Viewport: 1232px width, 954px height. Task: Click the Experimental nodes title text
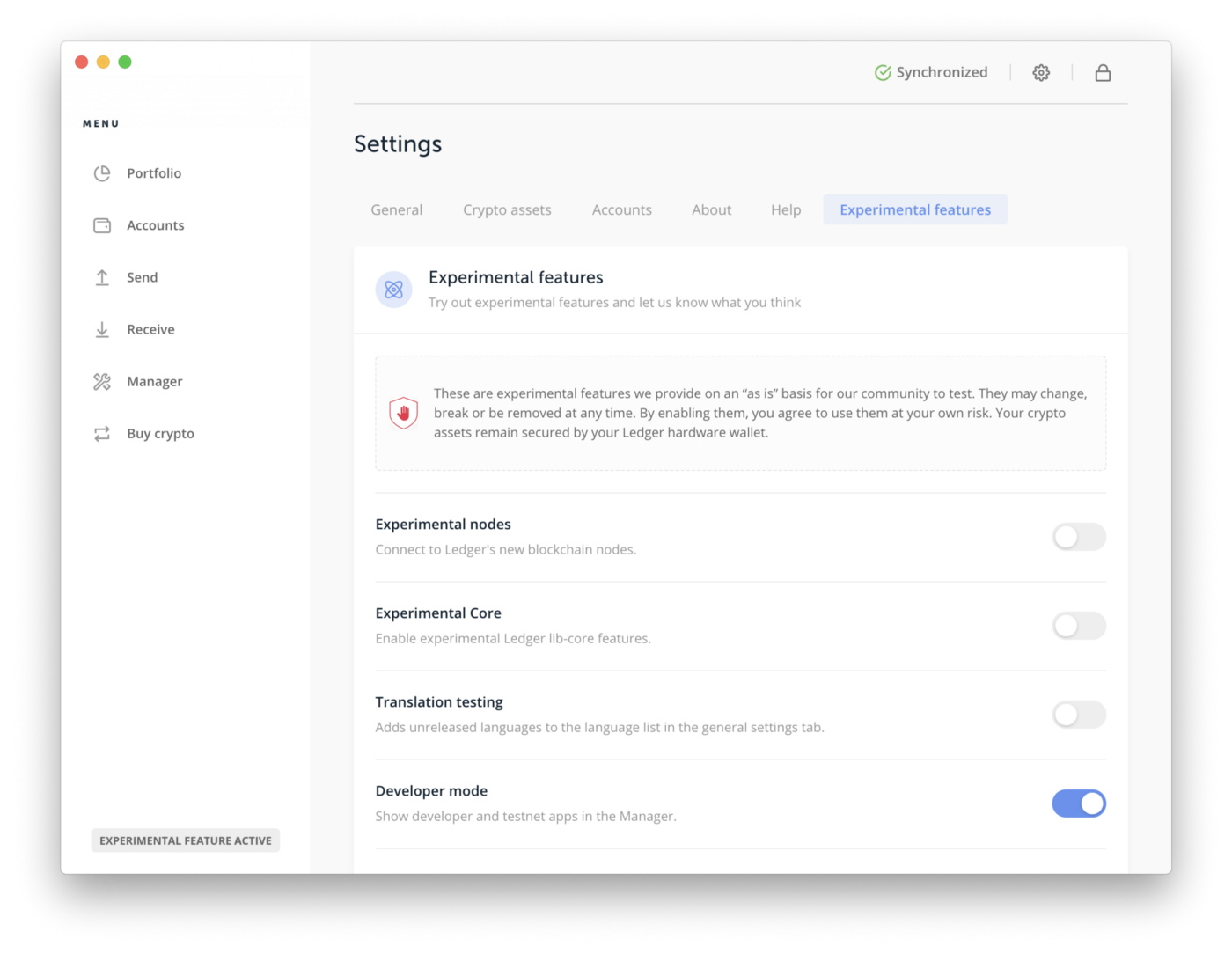point(443,524)
